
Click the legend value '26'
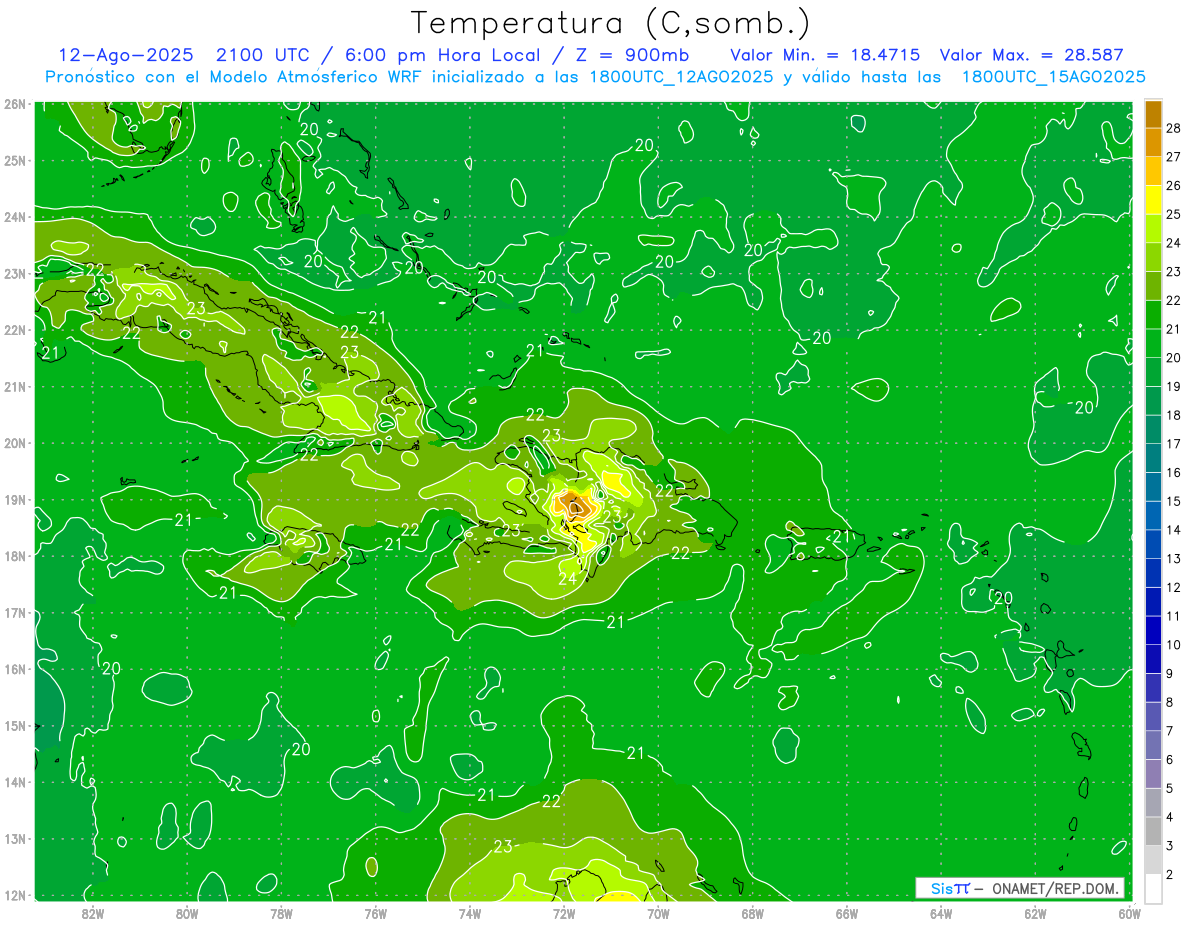coord(1173,185)
